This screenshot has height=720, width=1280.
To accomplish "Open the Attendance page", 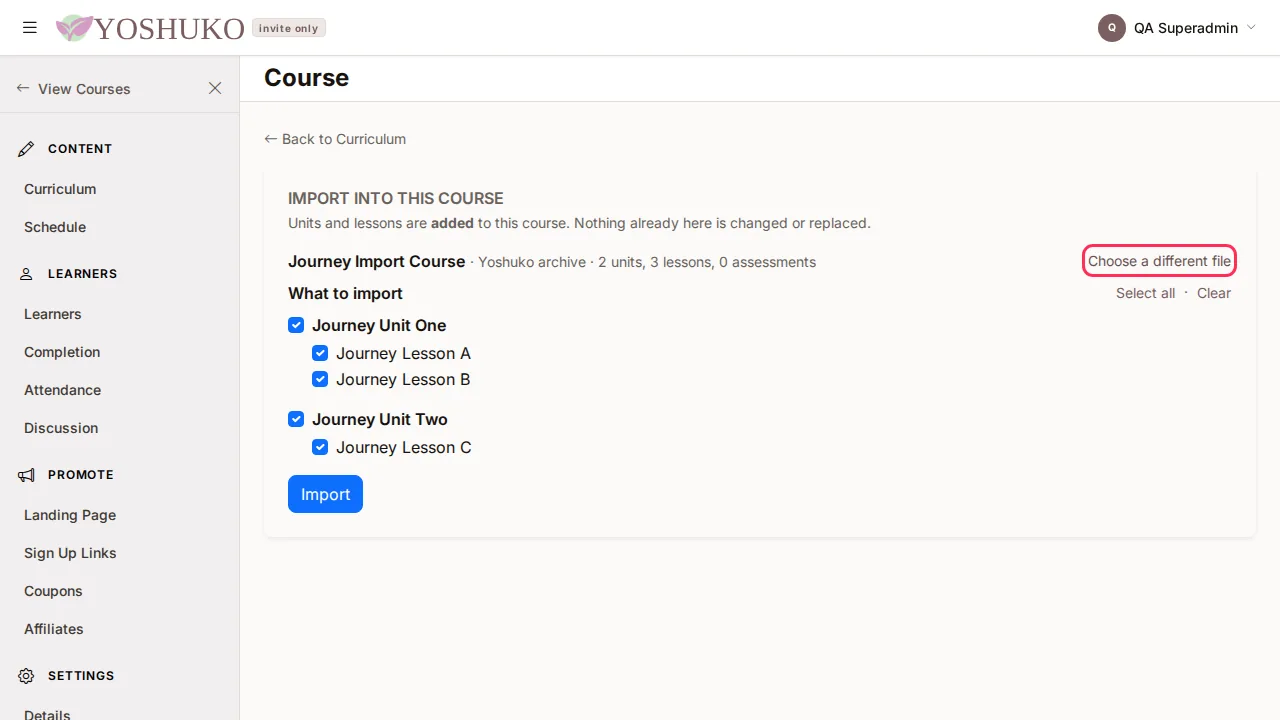I will tap(63, 390).
